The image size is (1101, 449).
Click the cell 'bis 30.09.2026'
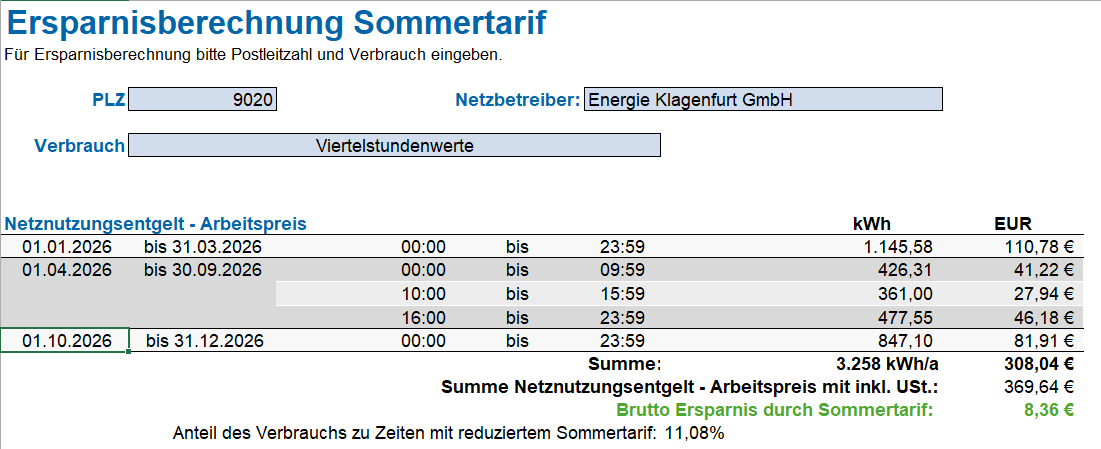[x=203, y=269]
